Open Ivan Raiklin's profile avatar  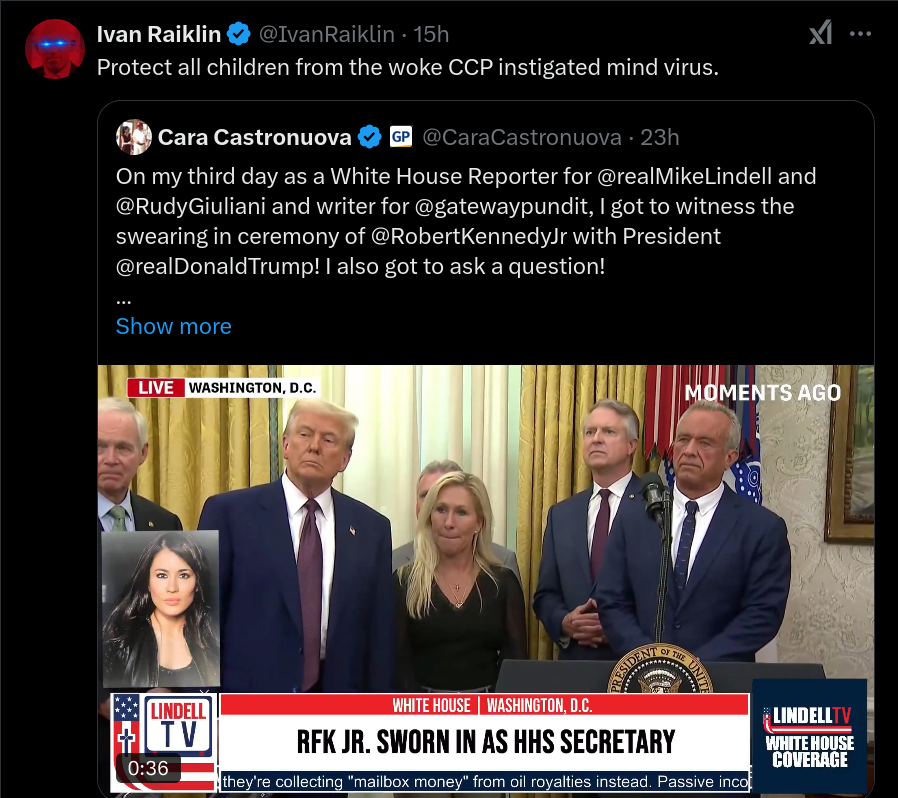point(55,49)
